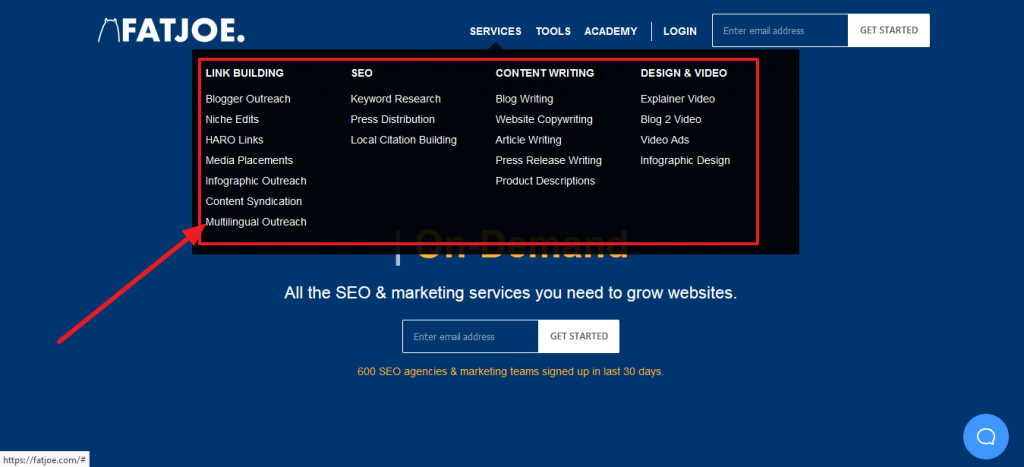Screen dimensions: 1024x467
Task: Click the hero email address field
Action: (x=470, y=336)
